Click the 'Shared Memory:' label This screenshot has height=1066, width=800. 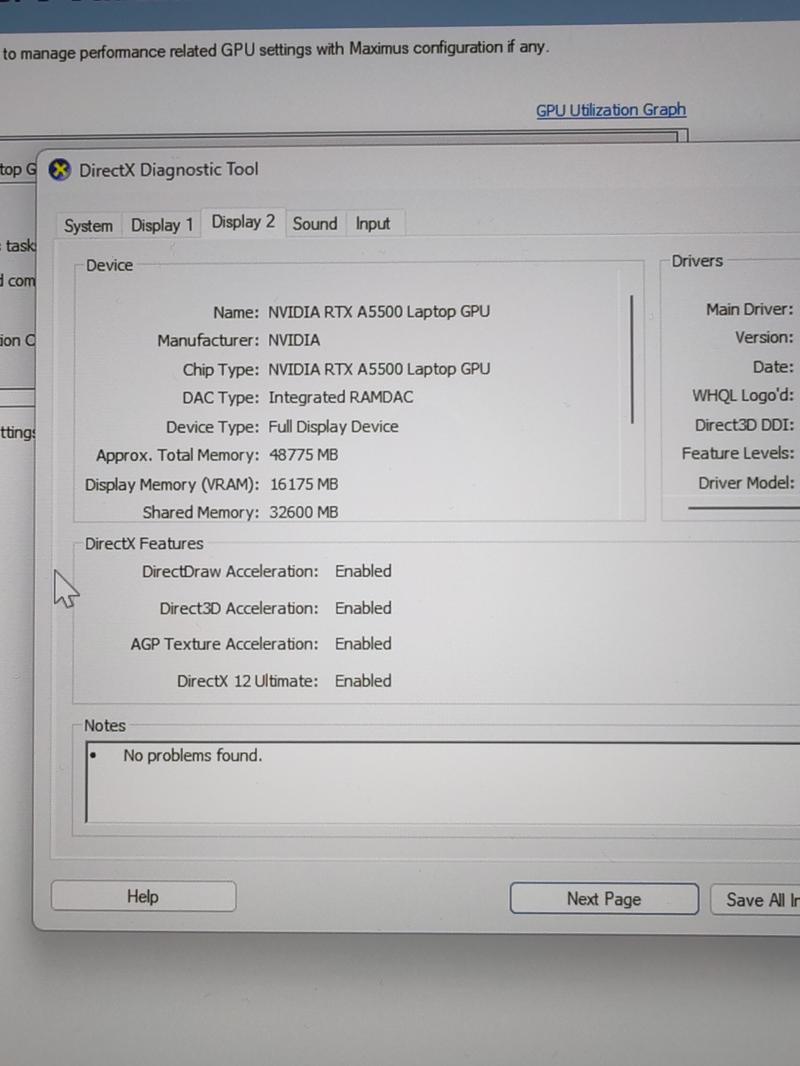(x=201, y=513)
